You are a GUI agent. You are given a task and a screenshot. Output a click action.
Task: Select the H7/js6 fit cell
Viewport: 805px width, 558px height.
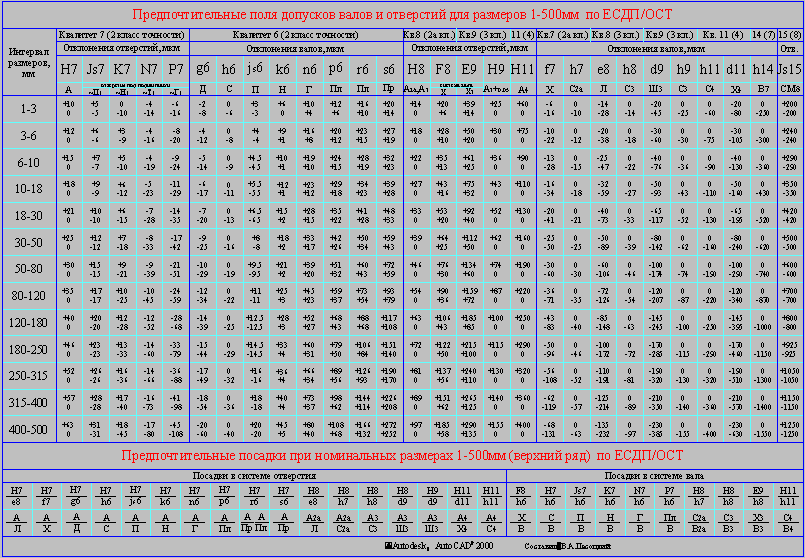tap(136, 495)
